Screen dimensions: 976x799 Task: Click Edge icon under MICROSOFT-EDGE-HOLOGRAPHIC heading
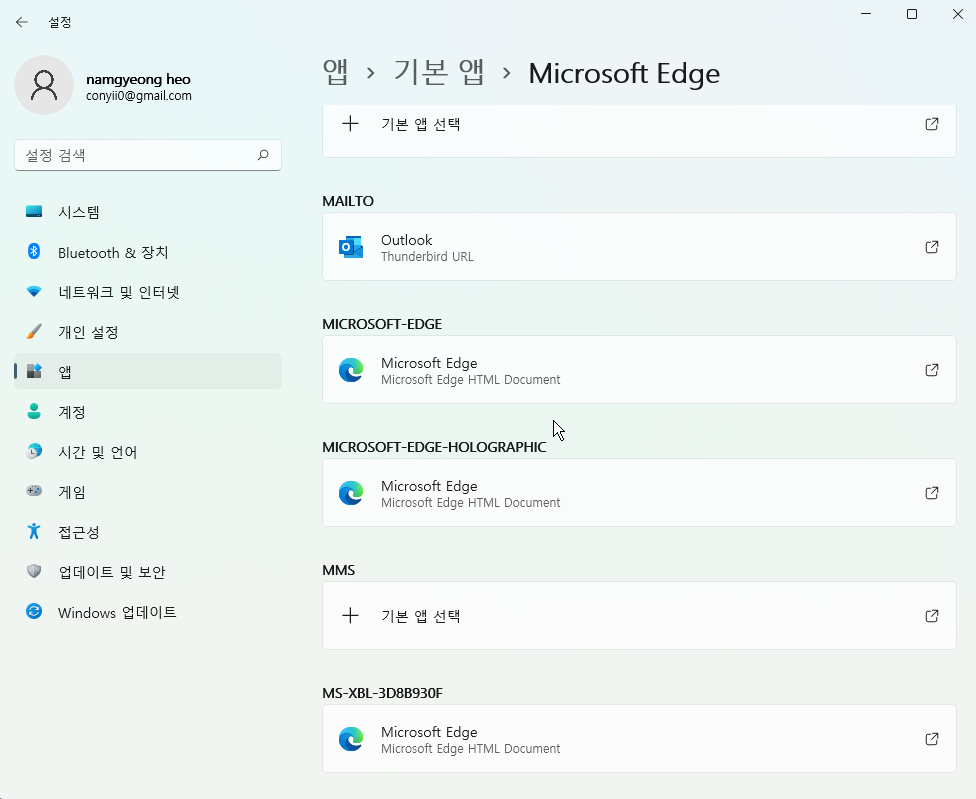(x=351, y=493)
